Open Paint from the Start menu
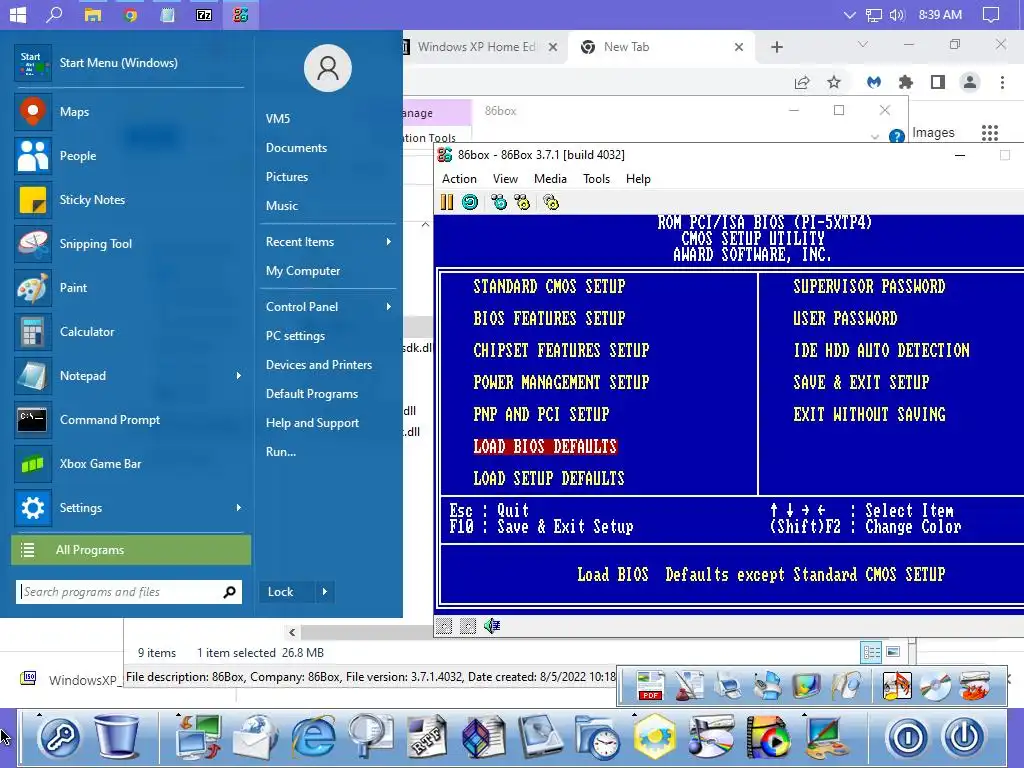Viewport: 1024px width, 768px height. 129,288
